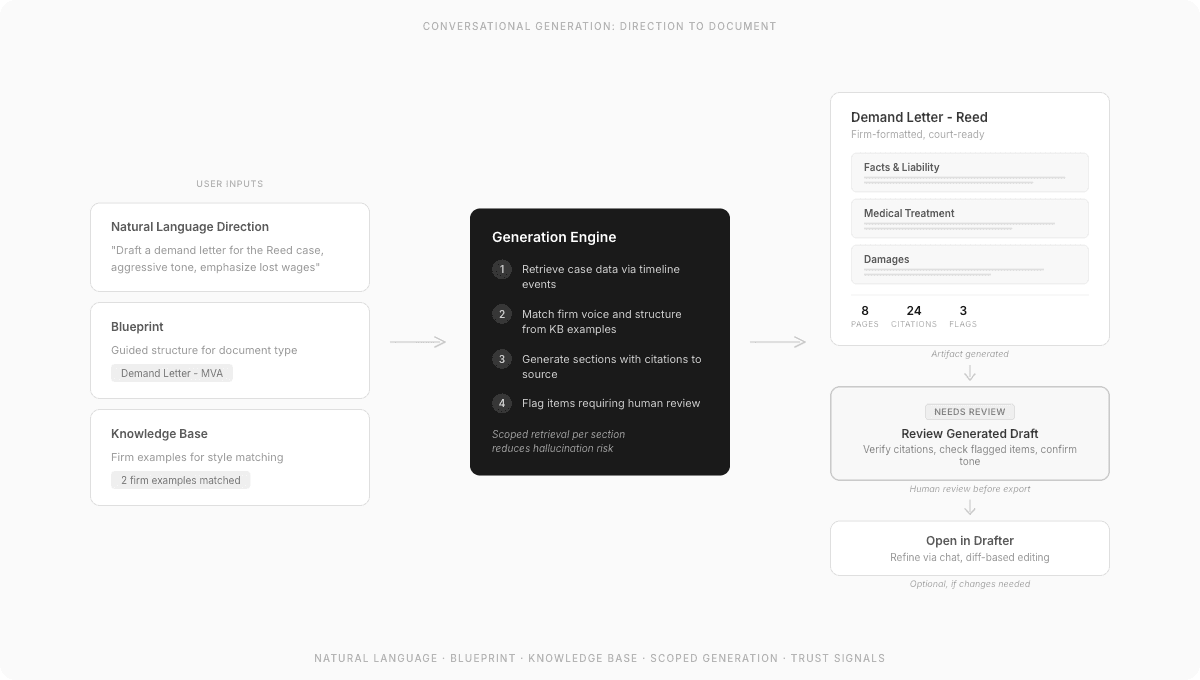Select 'Retrieve case data via timeline events' text
This screenshot has height=680, width=1200.
pyautogui.click(x=601, y=277)
